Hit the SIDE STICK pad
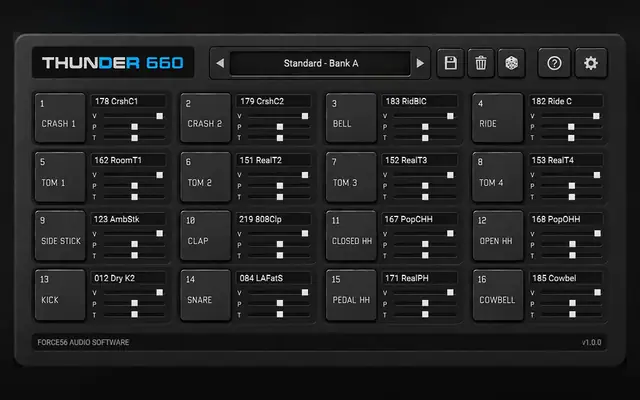Screen dimensions: 640x400 coord(60,236)
